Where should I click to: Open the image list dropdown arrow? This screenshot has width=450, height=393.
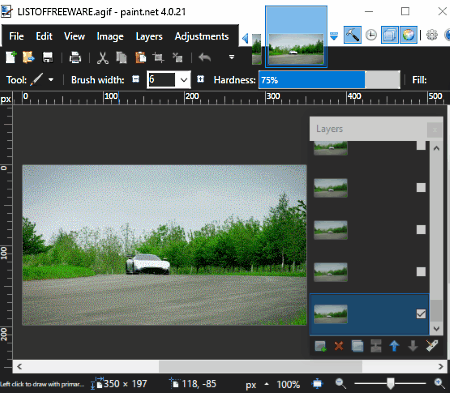(334, 36)
